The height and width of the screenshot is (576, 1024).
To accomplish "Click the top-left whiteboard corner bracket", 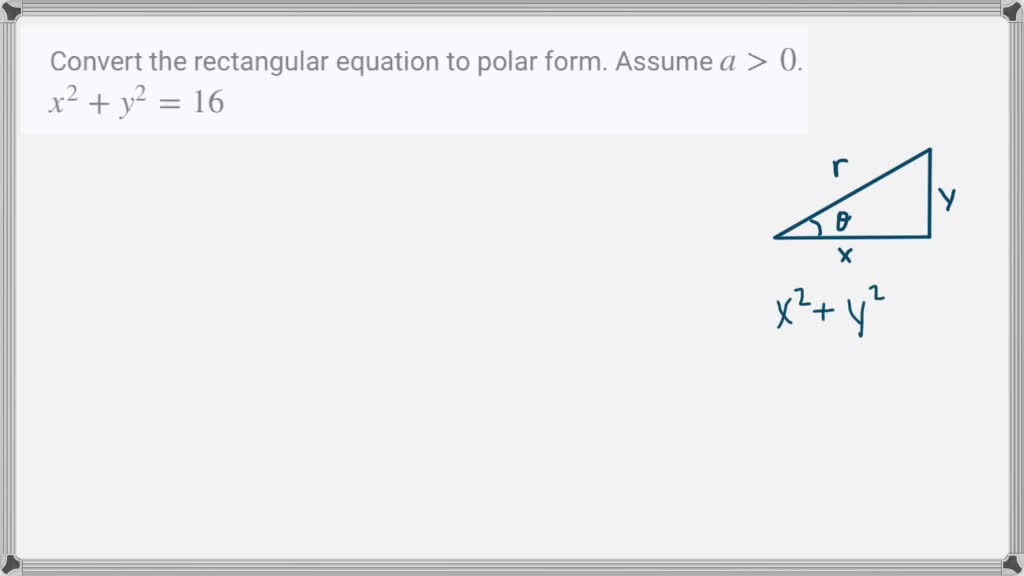I will pyautogui.click(x=10, y=10).
